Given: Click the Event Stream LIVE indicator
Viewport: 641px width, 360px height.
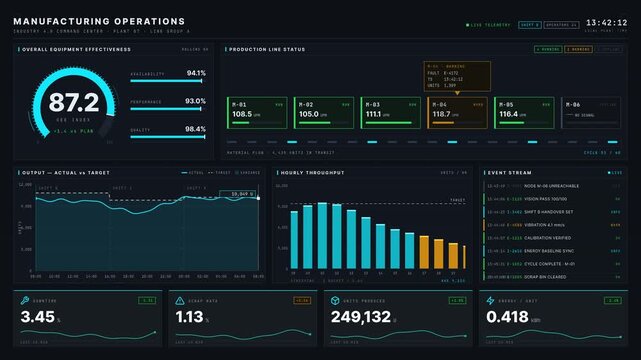Looking at the screenshot, I should [615, 173].
